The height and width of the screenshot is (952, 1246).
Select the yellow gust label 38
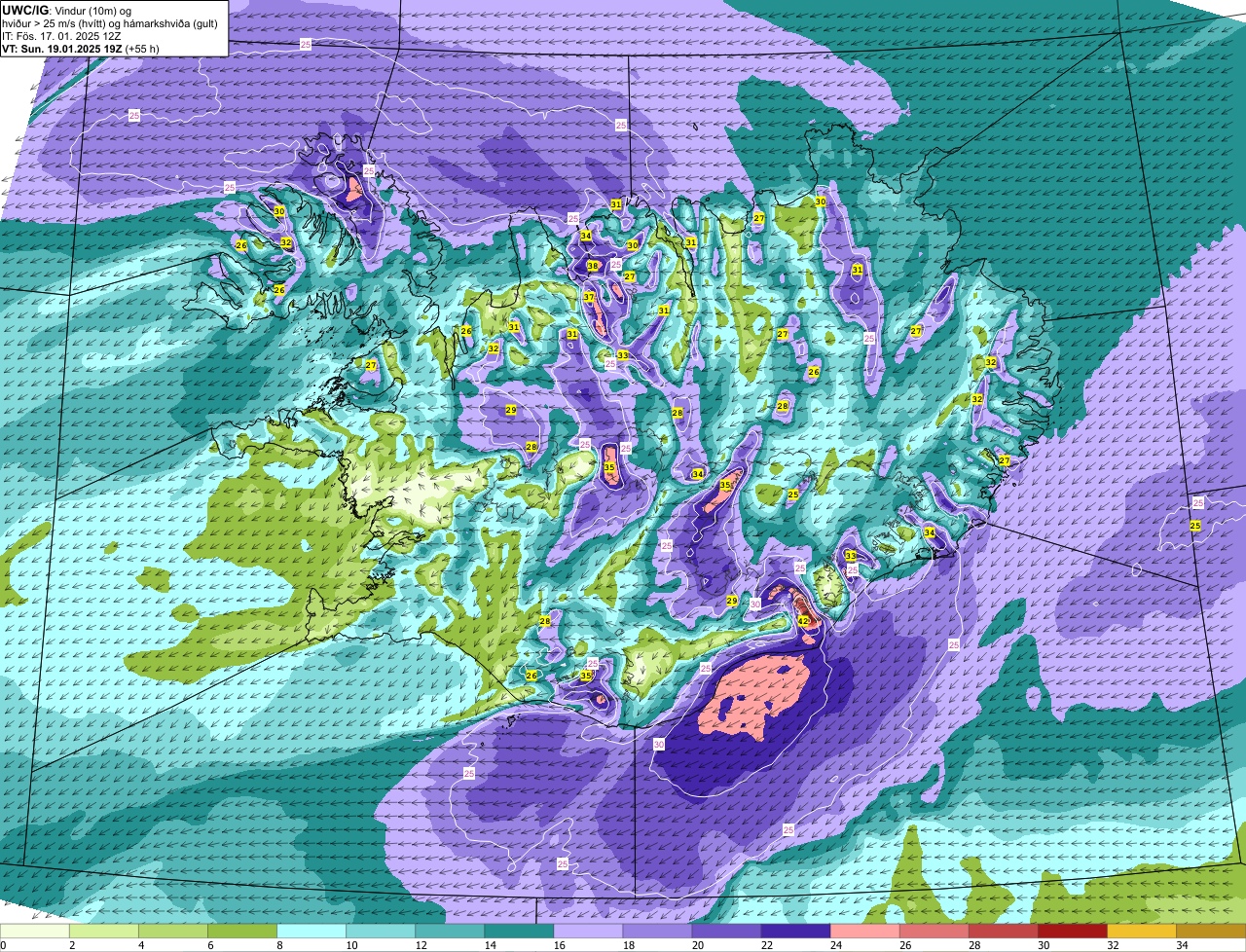pos(593,266)
